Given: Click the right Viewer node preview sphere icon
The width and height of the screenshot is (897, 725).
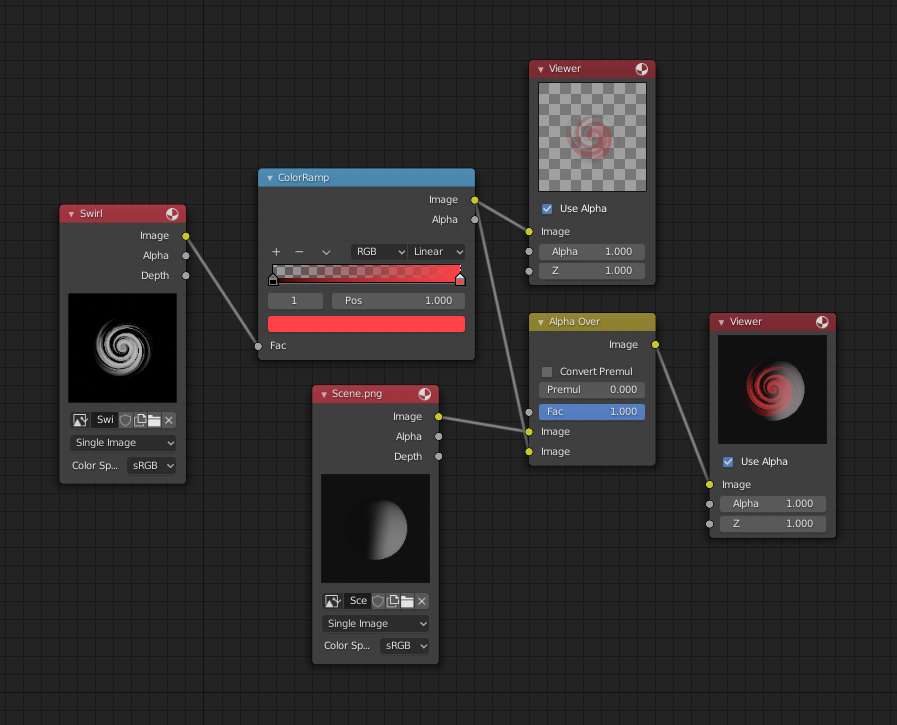Looking at the screenshot, I should click(822, 322).
